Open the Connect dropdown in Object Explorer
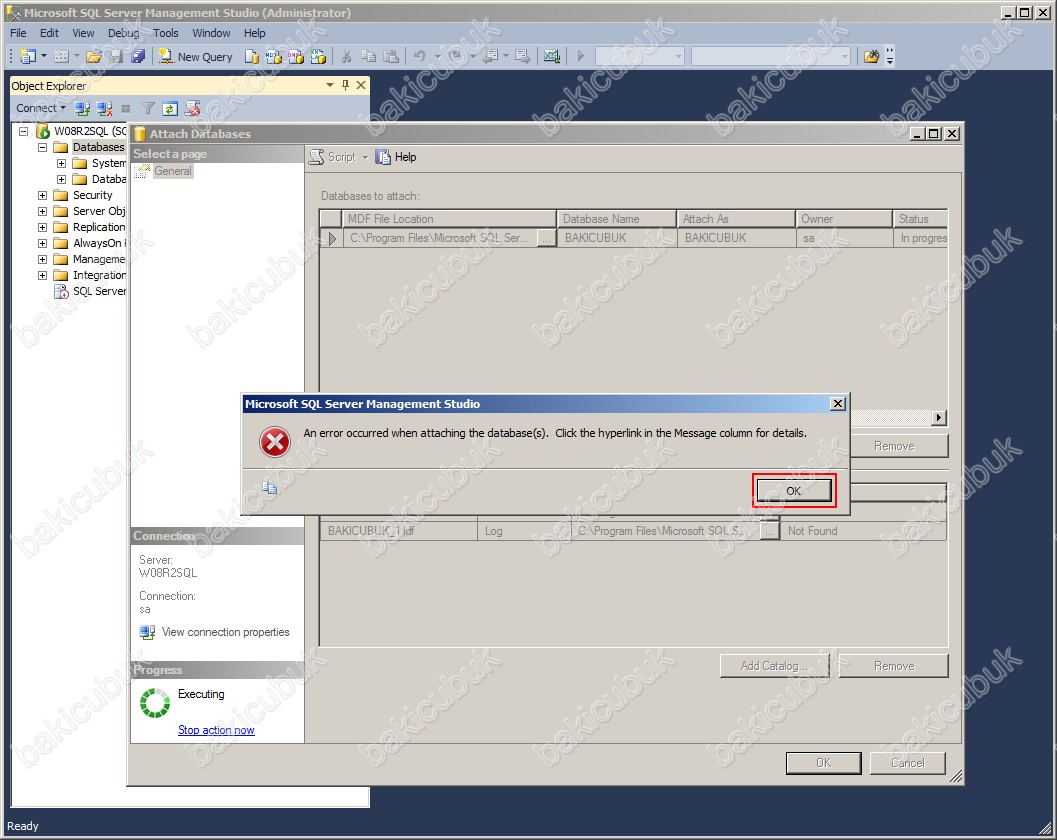Screen dimensions: 1057x840 click(63, 108)
